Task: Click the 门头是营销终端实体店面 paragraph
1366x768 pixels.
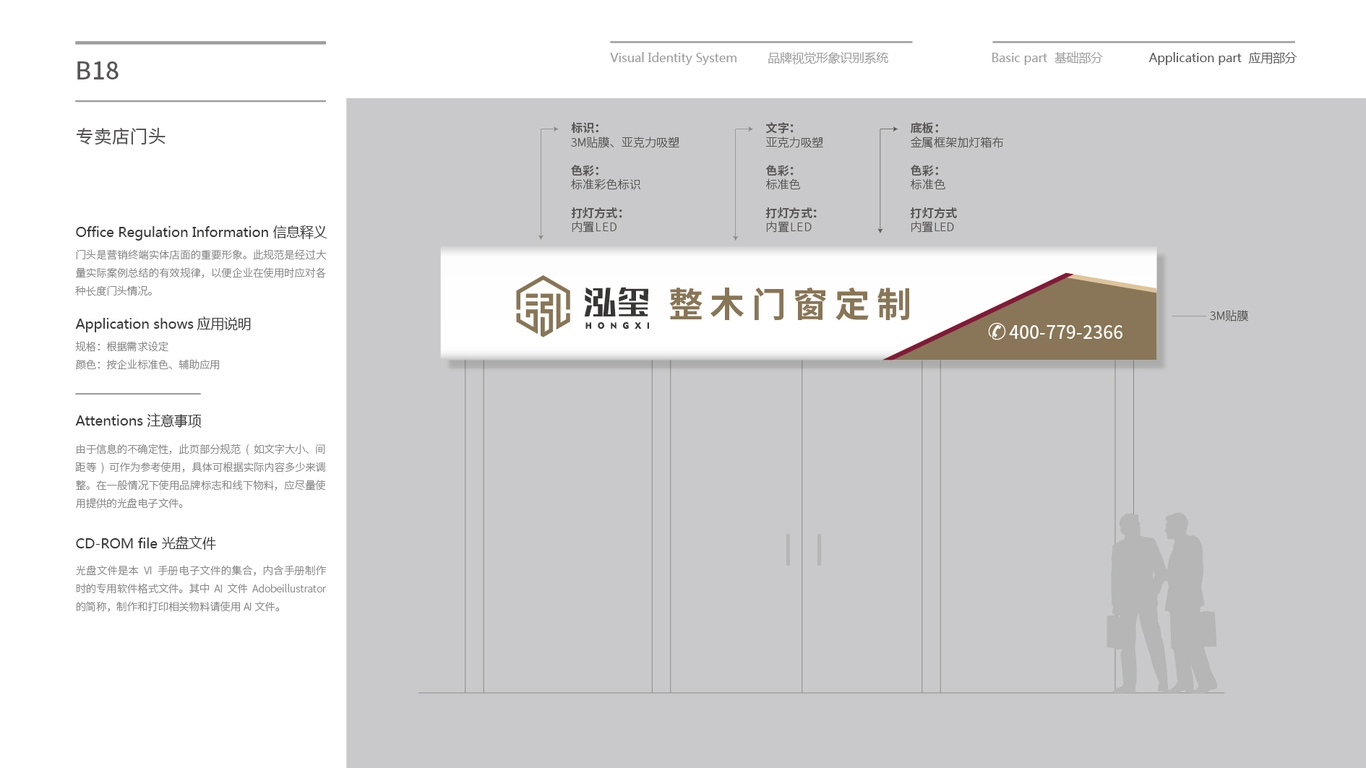Action: 201,273
